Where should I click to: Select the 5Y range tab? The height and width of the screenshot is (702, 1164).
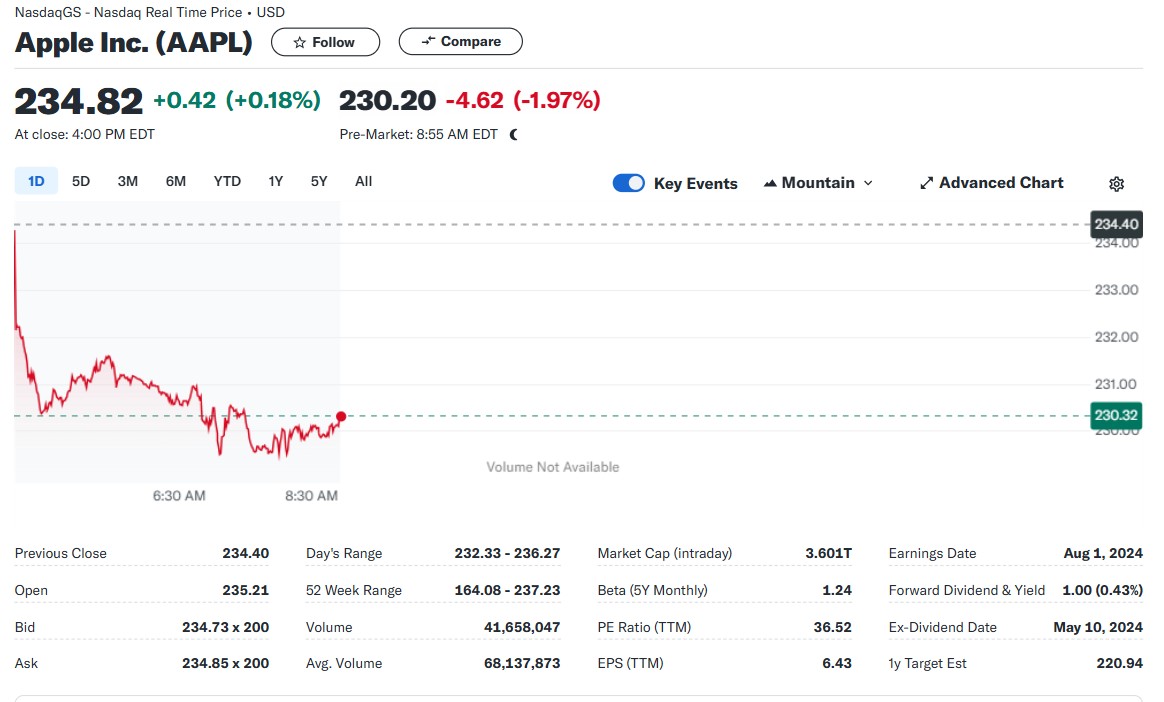click(318, 181)
